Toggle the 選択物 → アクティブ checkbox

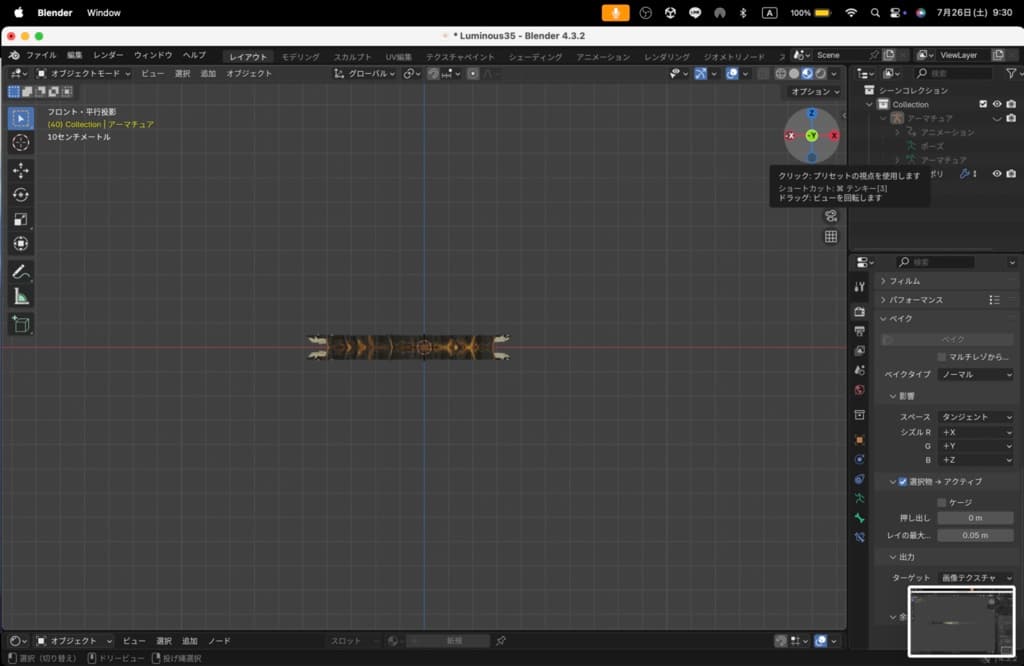pos(902,482)
